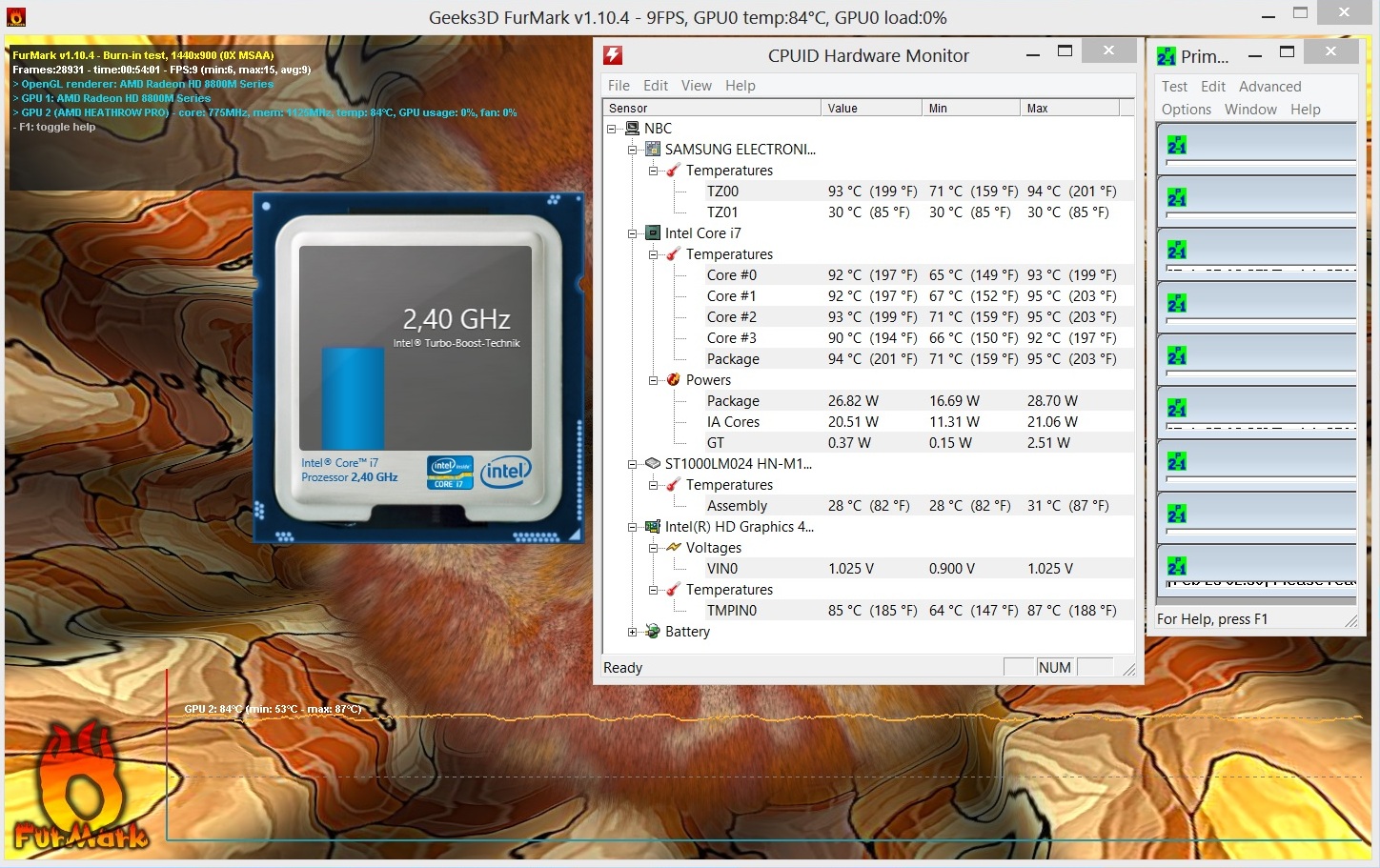The height and width of the screenshot is (868, 1380).
Task: Click the GPU 2 temperature graph label
Action: pos(274,709)
